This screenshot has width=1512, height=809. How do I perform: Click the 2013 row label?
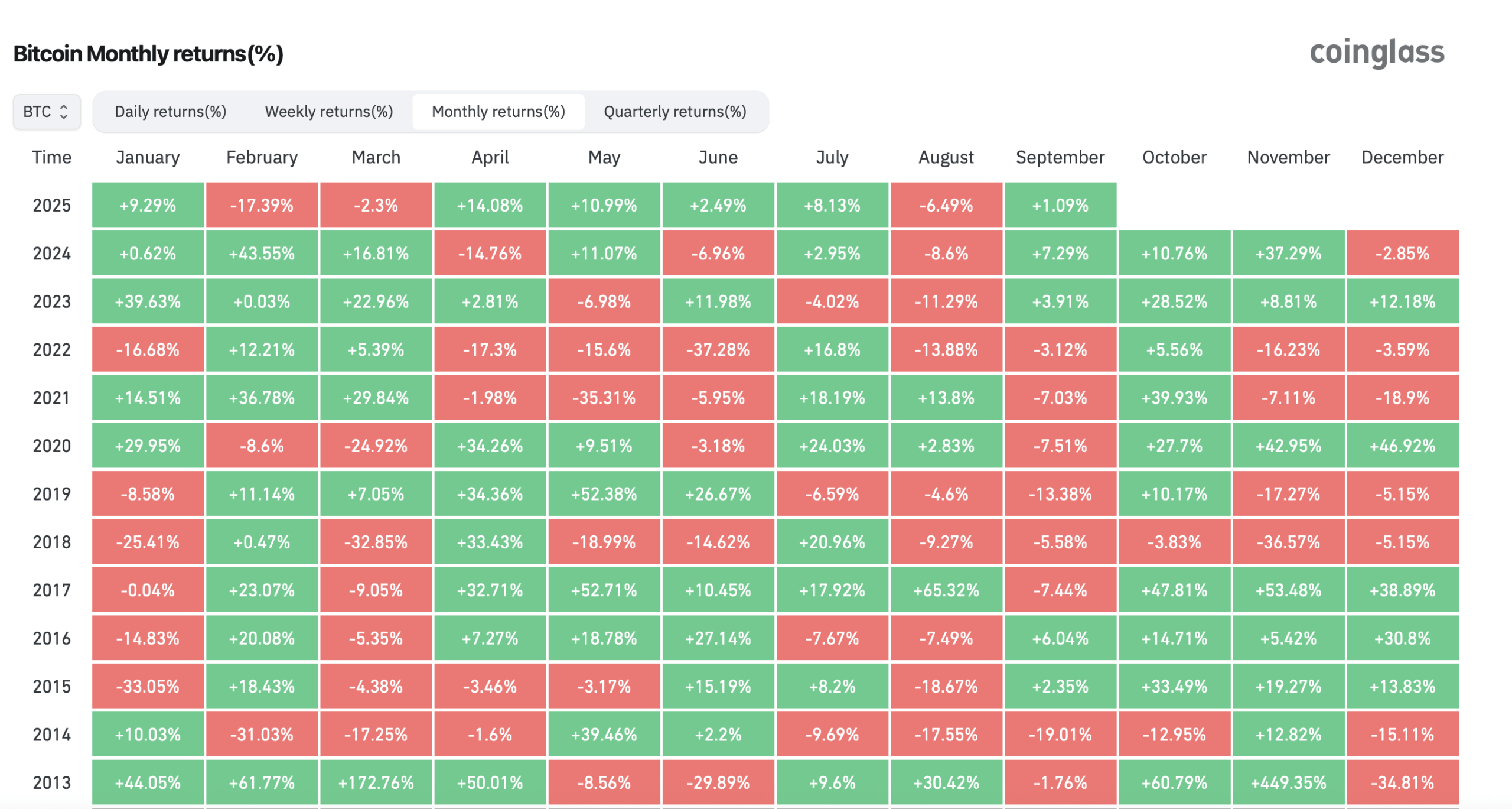(51, 783)
